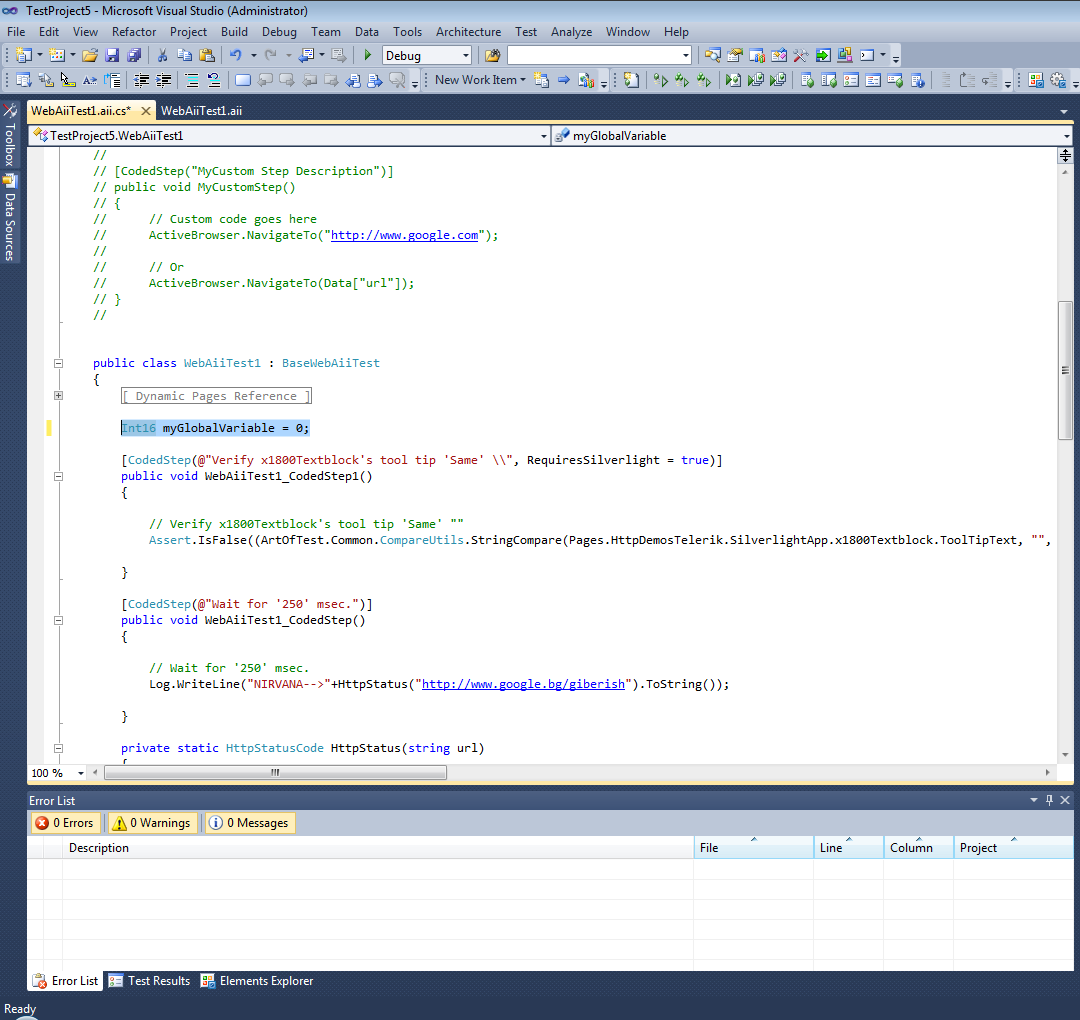Toggle the 0 Errors filter
1080x1020 pixels.
65,823
